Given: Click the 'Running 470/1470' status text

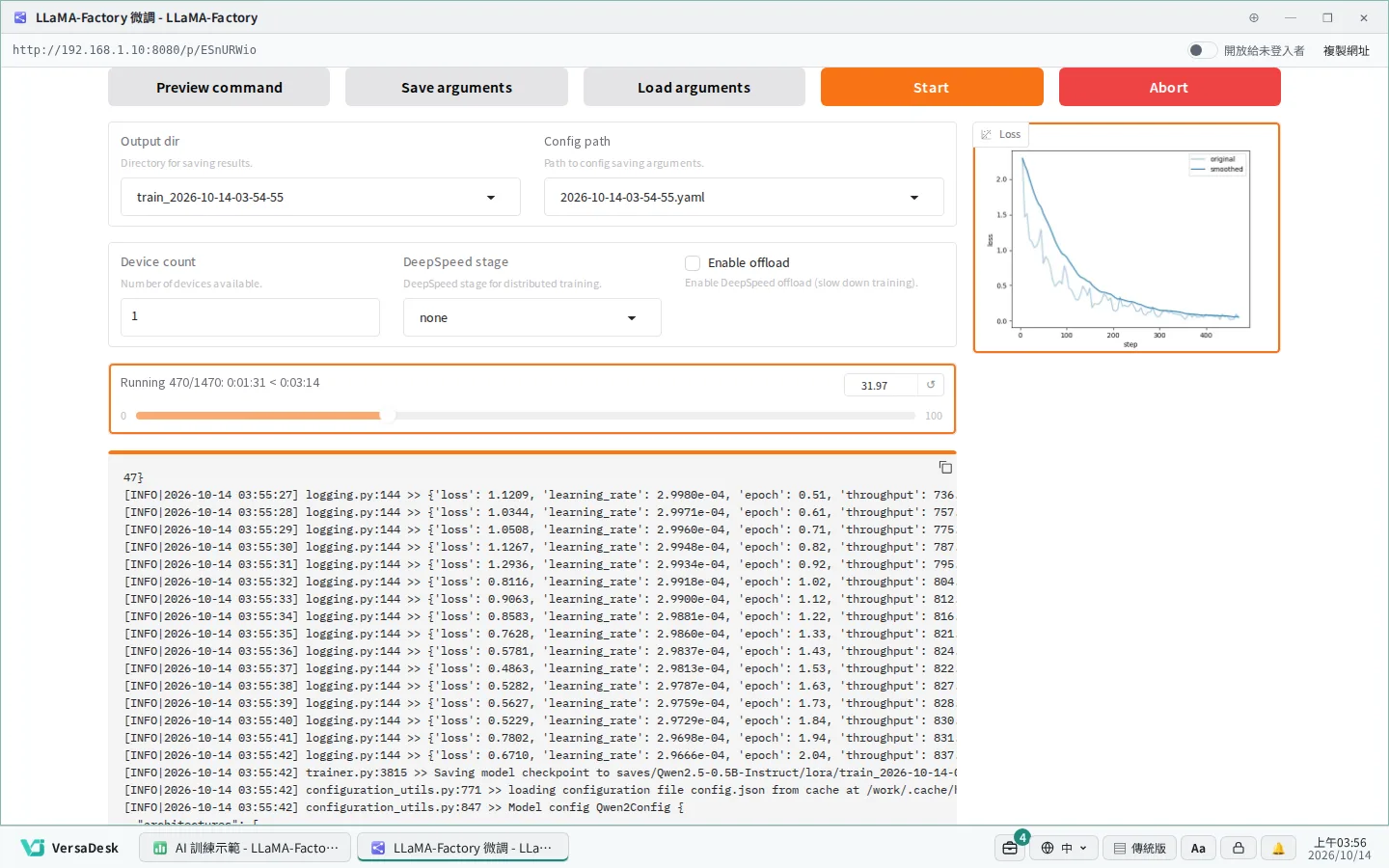Looking at the screenshot, I should (219, 383).
